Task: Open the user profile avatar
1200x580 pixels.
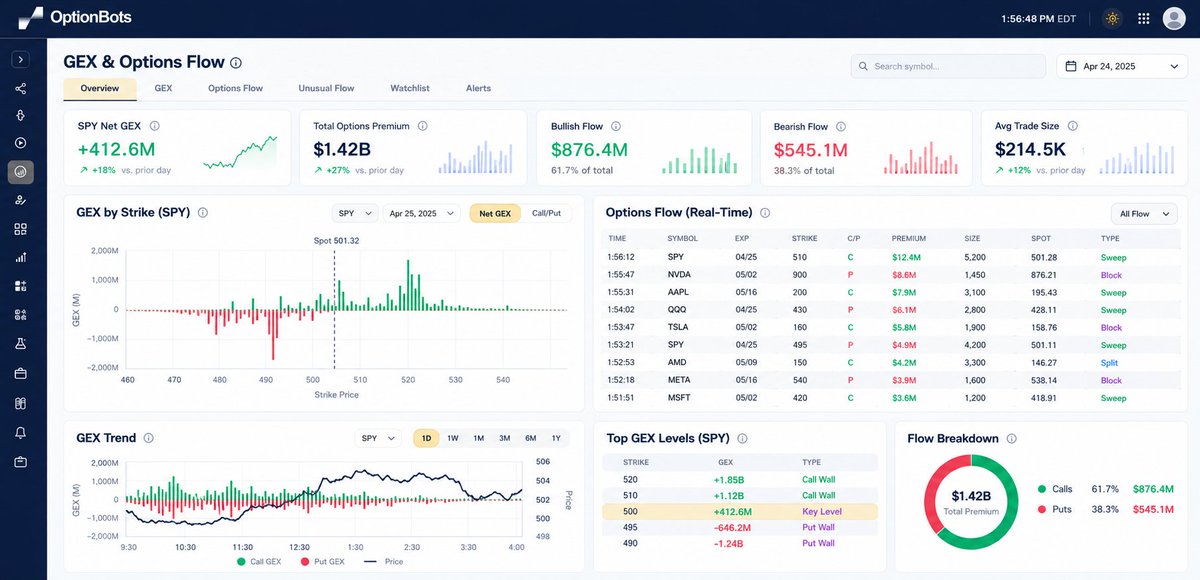Action: 1174,18
